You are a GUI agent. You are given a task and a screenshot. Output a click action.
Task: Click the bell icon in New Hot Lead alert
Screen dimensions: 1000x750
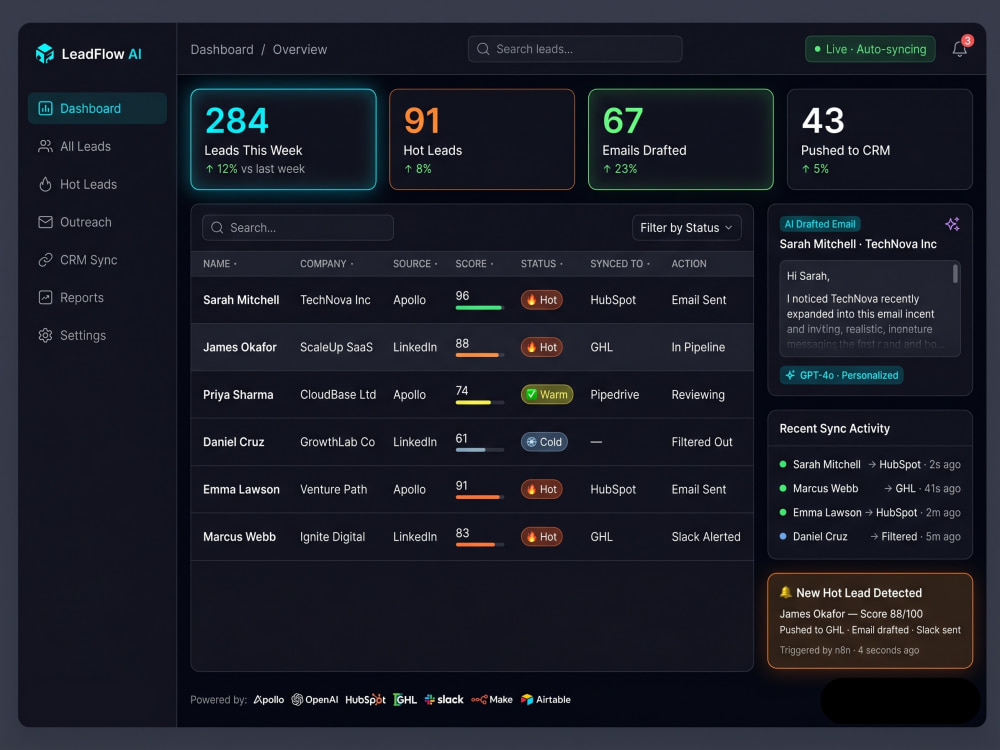click(786, 592)
